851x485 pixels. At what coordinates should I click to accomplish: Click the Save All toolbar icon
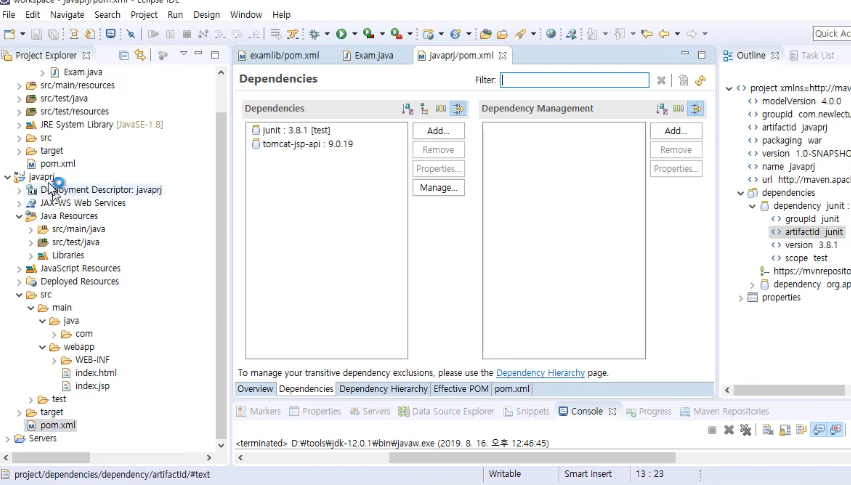coord(54,34)
